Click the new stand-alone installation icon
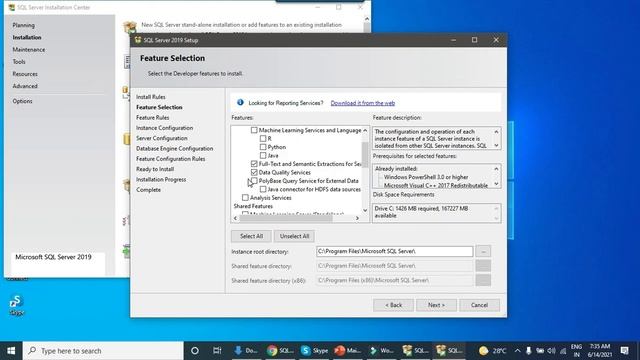The image size is (640, 360). point(130,27)
